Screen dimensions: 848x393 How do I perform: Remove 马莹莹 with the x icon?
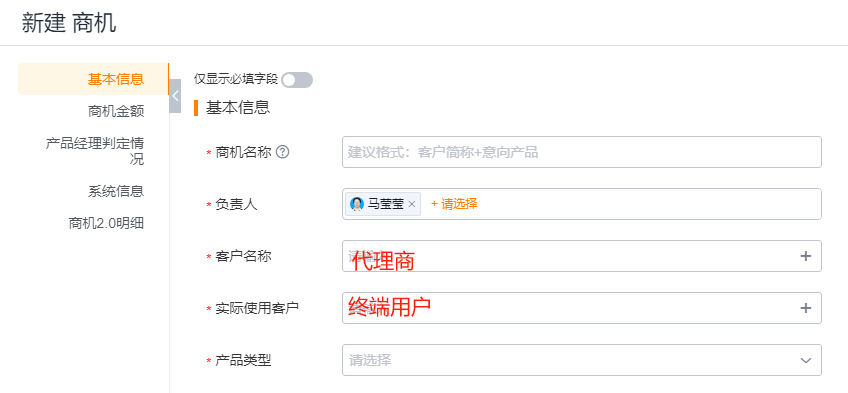pos(412,204)
